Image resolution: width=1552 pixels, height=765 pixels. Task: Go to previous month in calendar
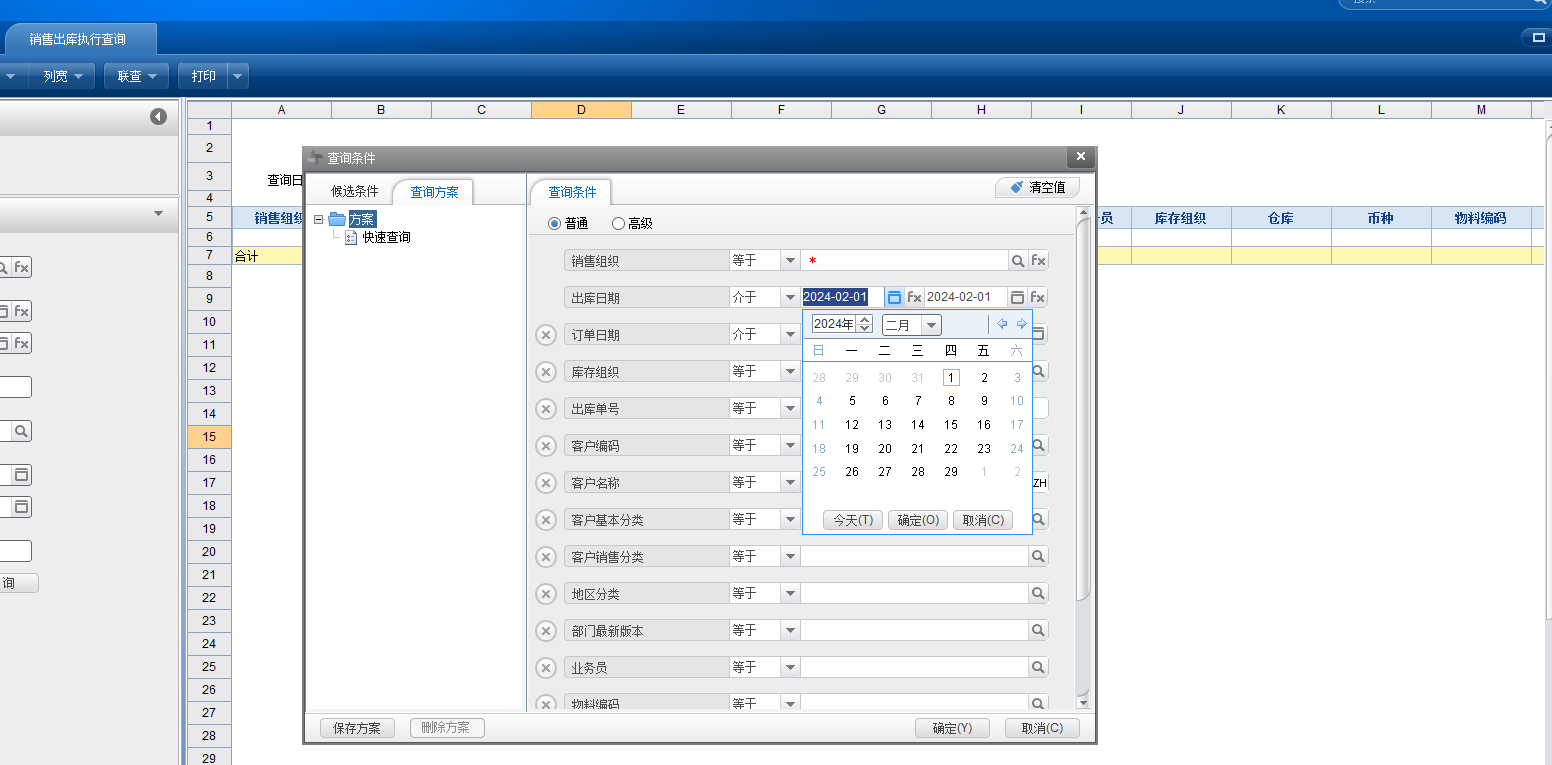(x=1002, y=324)
